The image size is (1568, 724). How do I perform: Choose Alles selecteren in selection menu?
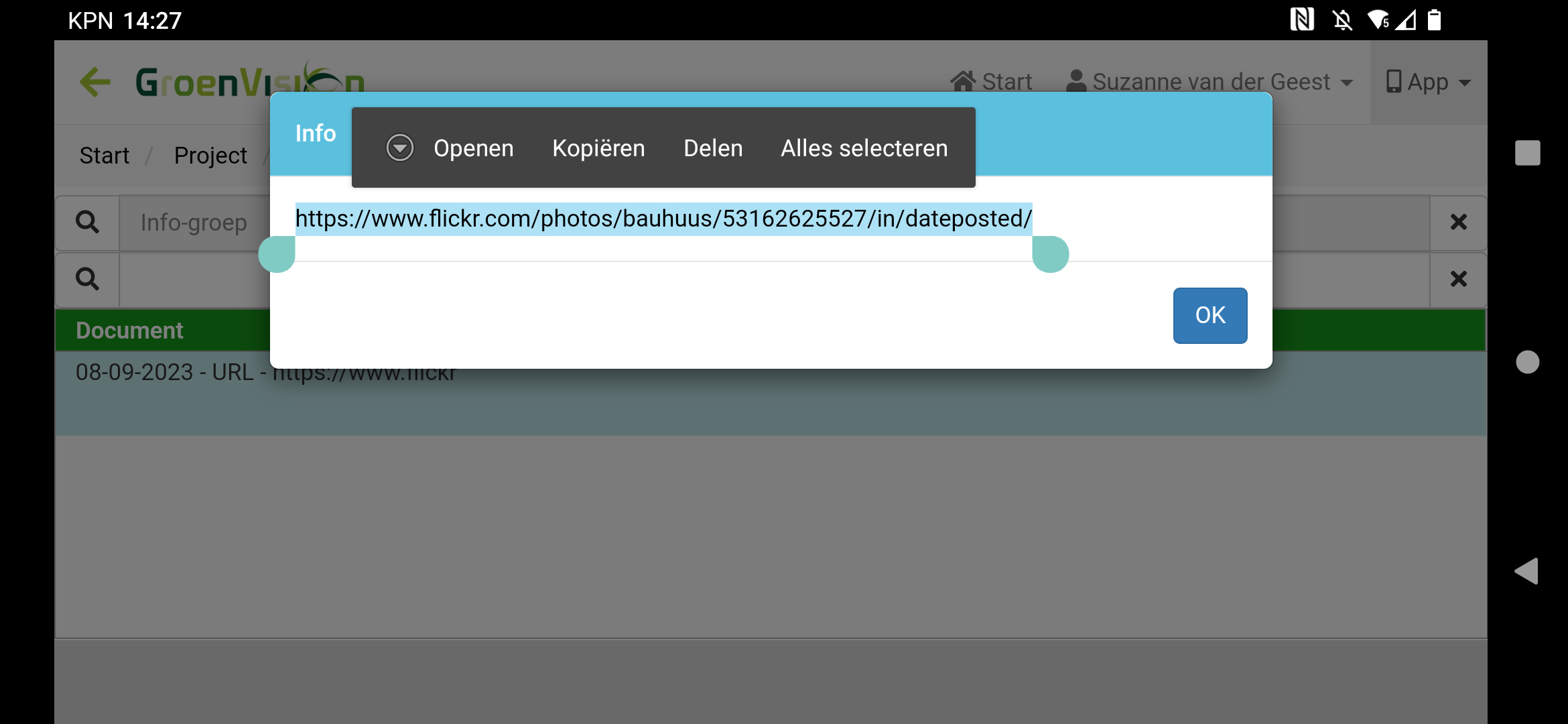click(864, 148)
